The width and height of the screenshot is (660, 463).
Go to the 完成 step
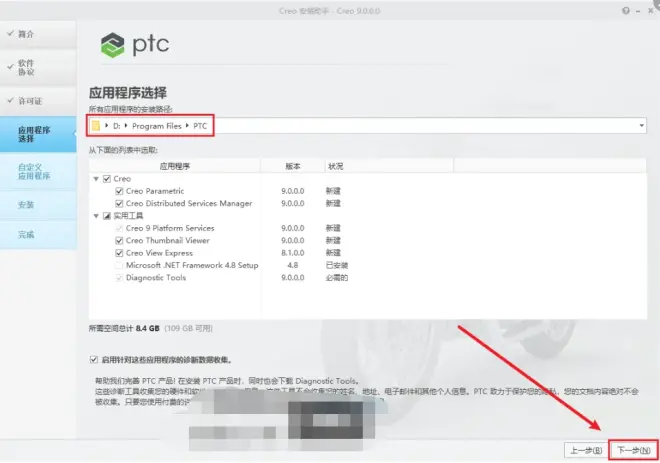point(38,234)
